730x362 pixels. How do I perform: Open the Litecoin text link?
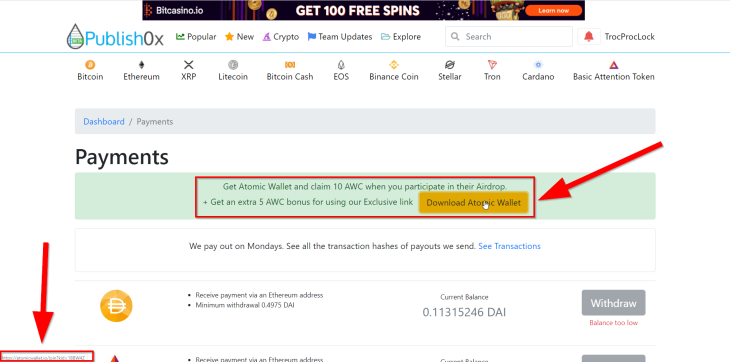click(233, 77)
